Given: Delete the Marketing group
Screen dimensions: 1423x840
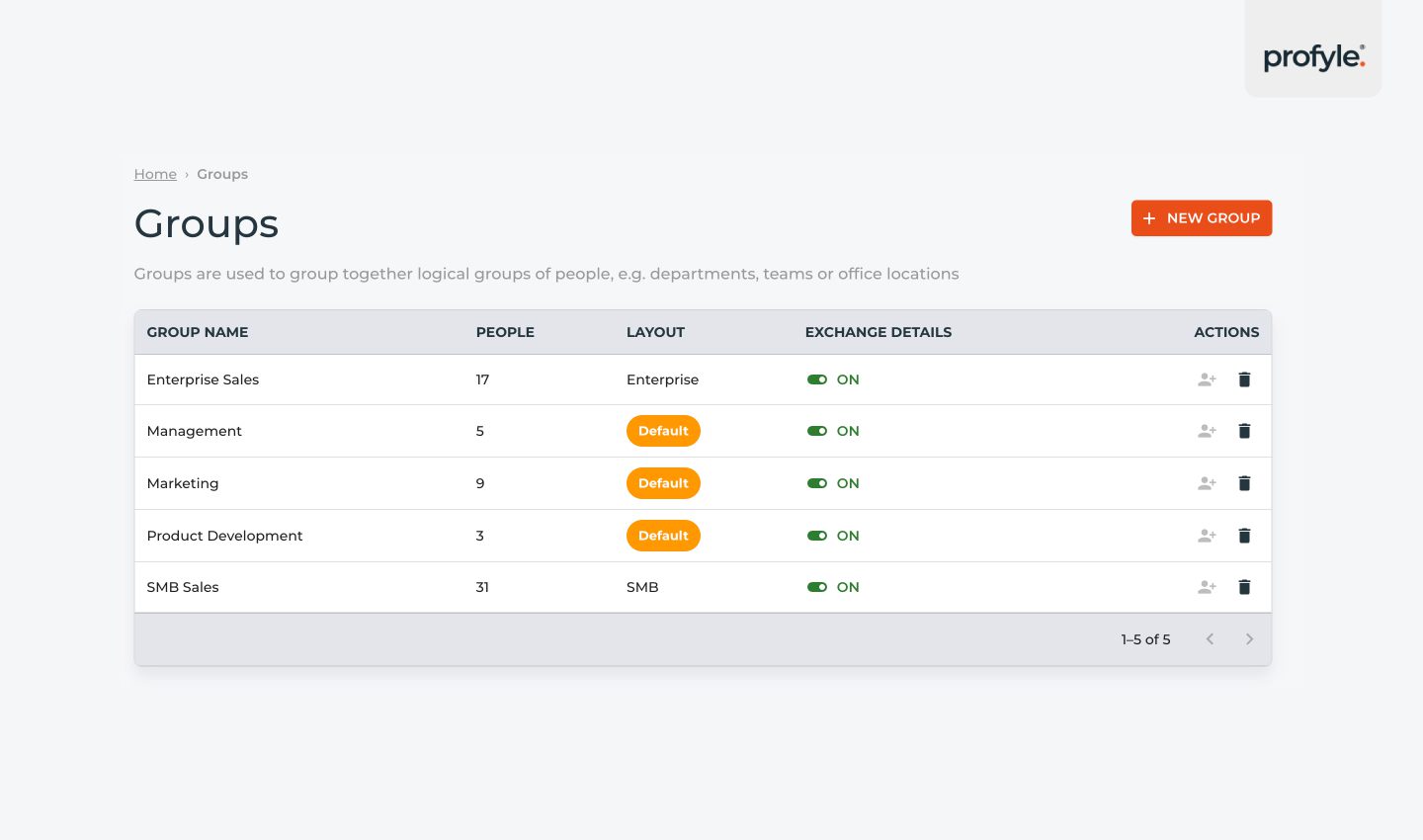Looking at the screenshot, I should point(1244,483).
